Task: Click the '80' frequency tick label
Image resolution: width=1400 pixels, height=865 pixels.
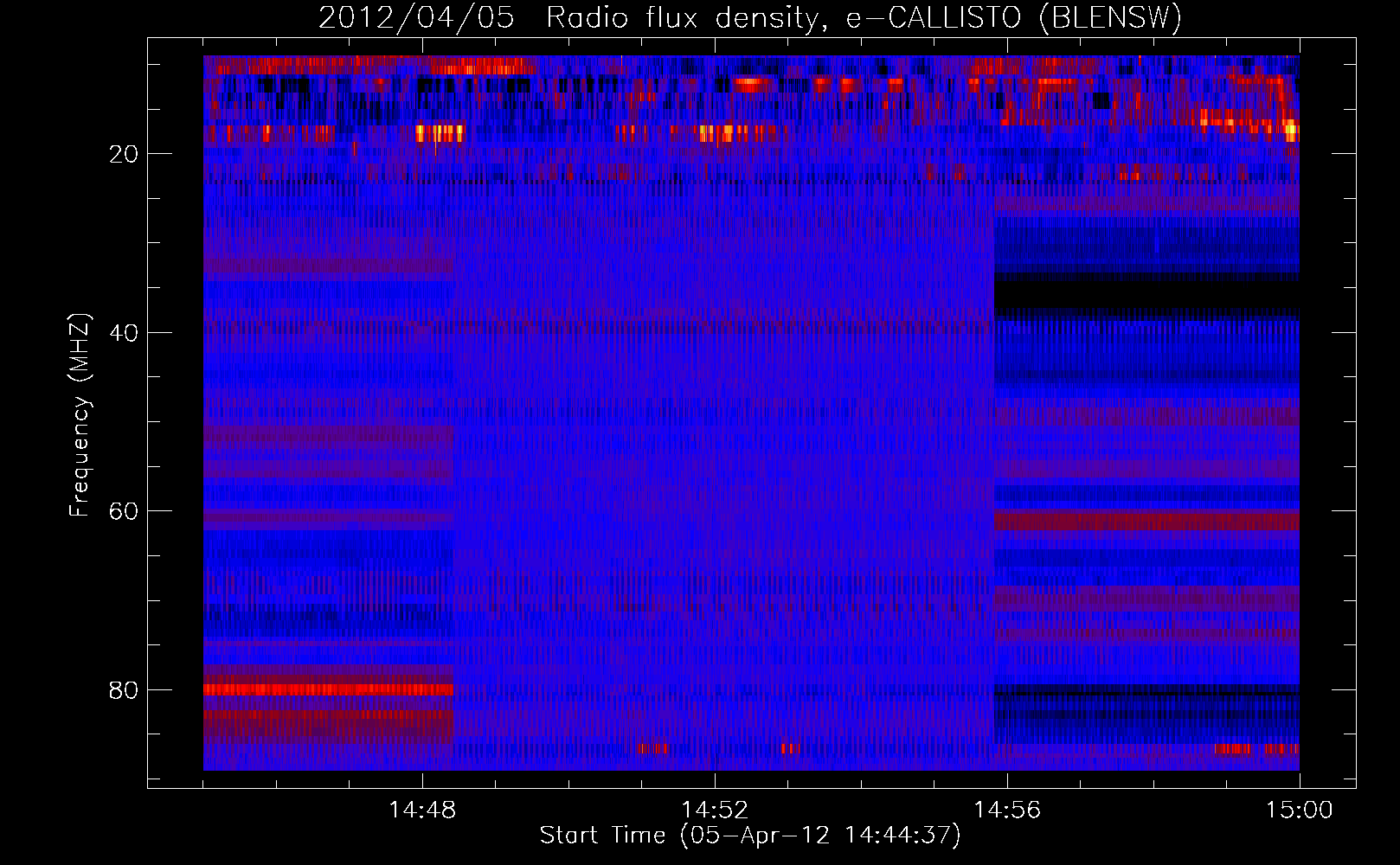Action: [124, 690]
